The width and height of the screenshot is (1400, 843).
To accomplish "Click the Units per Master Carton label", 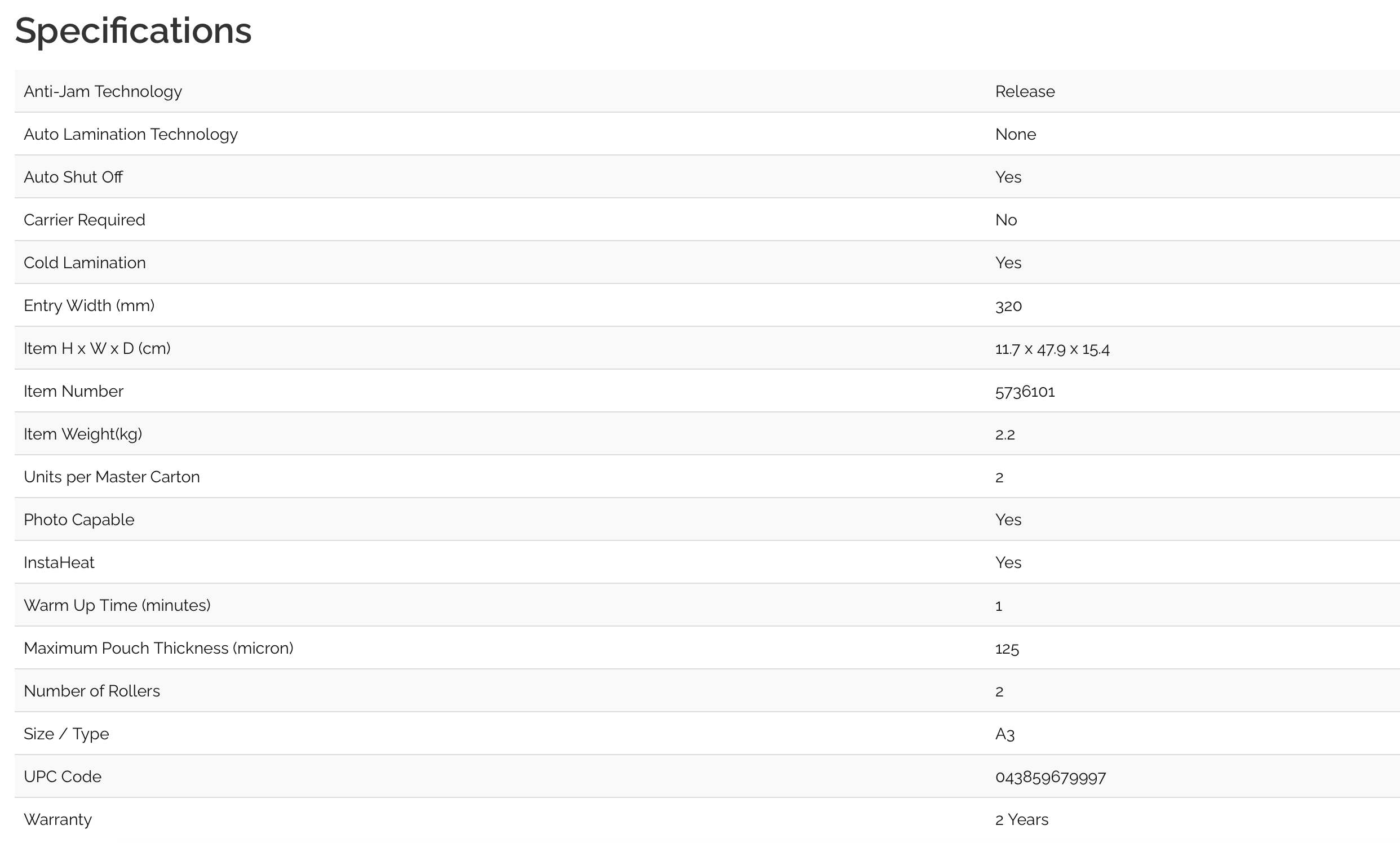I will pos(112,477).
